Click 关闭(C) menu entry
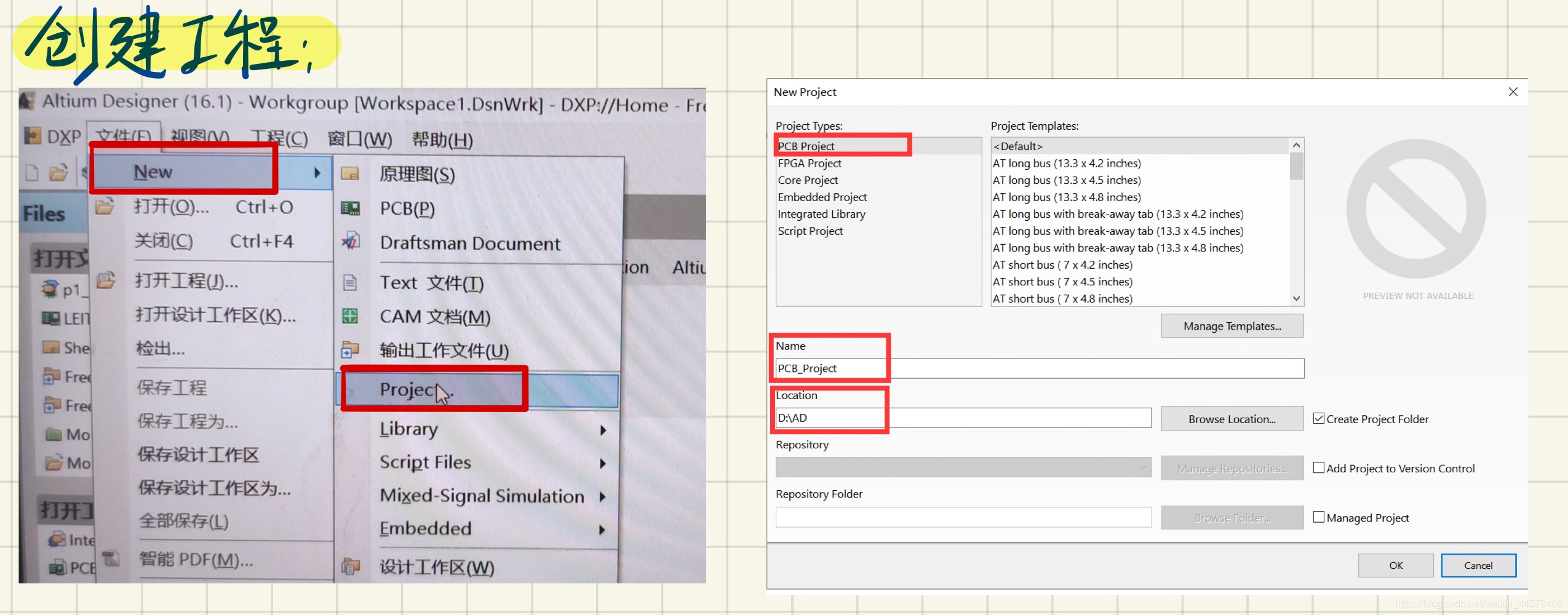1568x615 pixels. (x=213, y=241)
